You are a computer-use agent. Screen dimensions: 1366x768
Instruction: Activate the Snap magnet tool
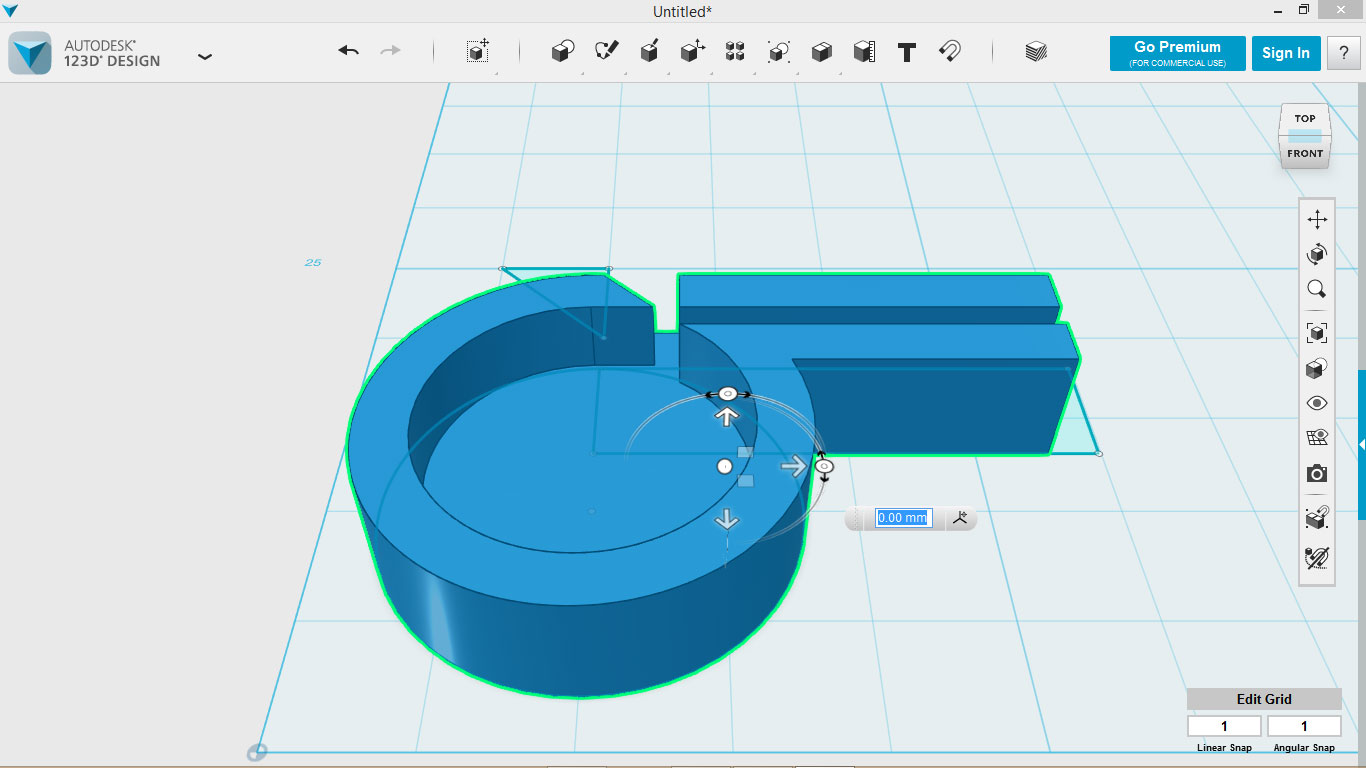tap(950, 52)
